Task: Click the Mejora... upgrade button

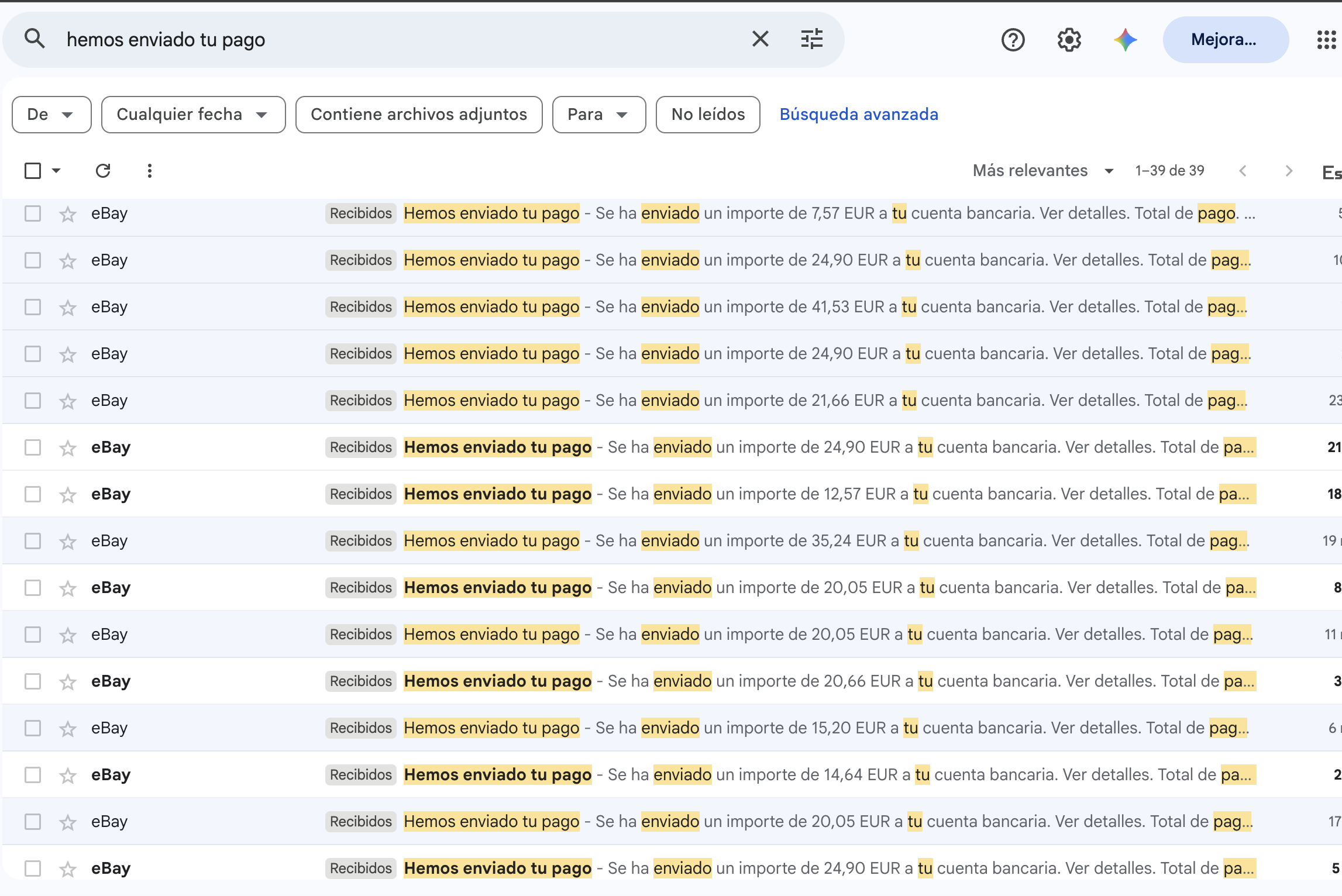Action: click(x=1226, y=40)
